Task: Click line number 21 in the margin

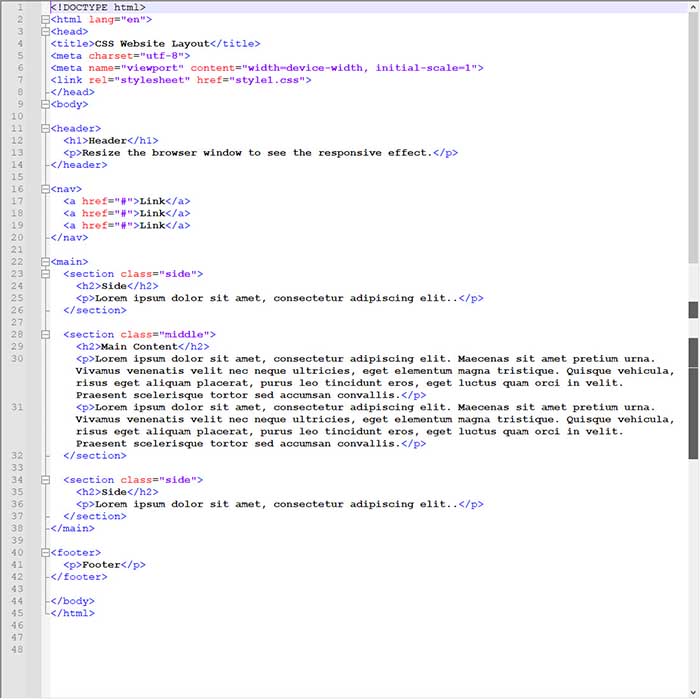Action: pyautogui.click(x=17, y=250)
